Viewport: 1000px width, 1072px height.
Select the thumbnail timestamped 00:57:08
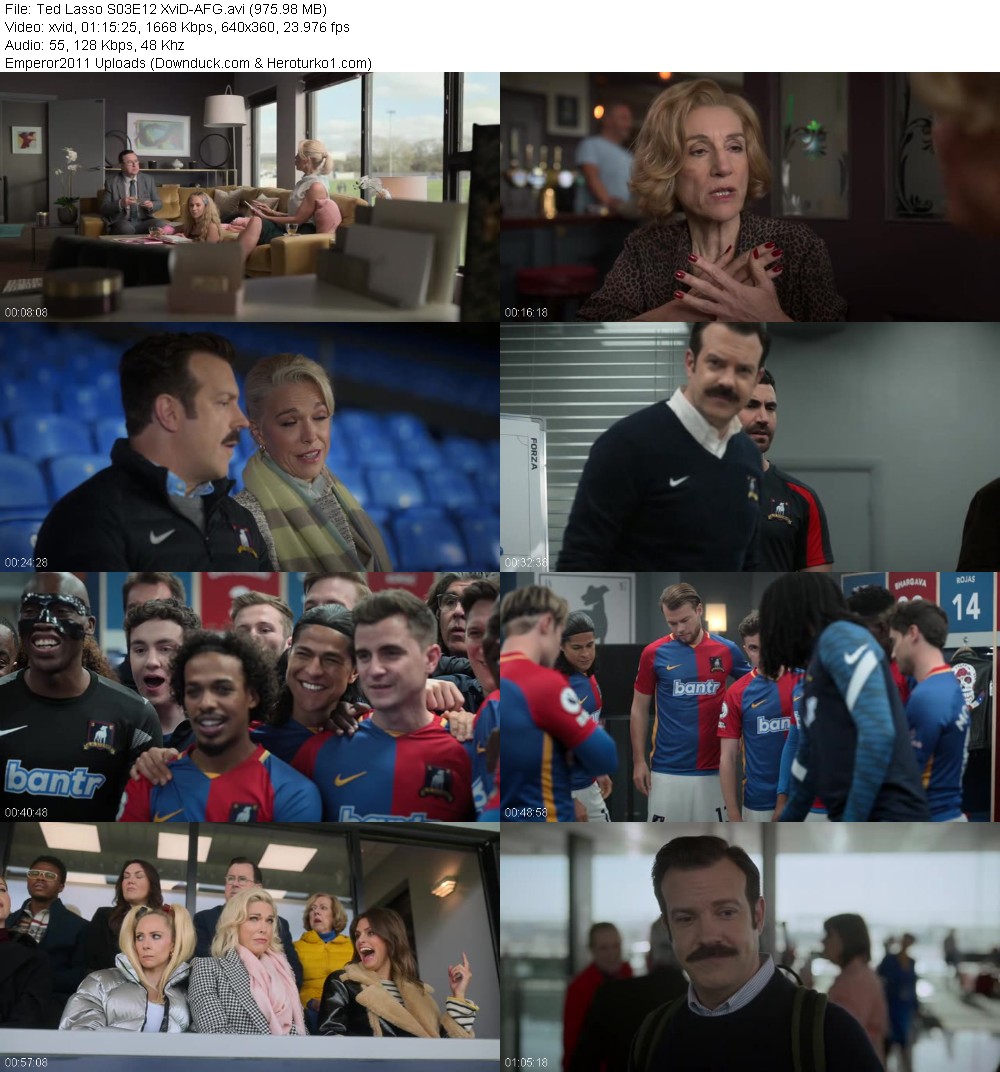(x=249, y=948)
